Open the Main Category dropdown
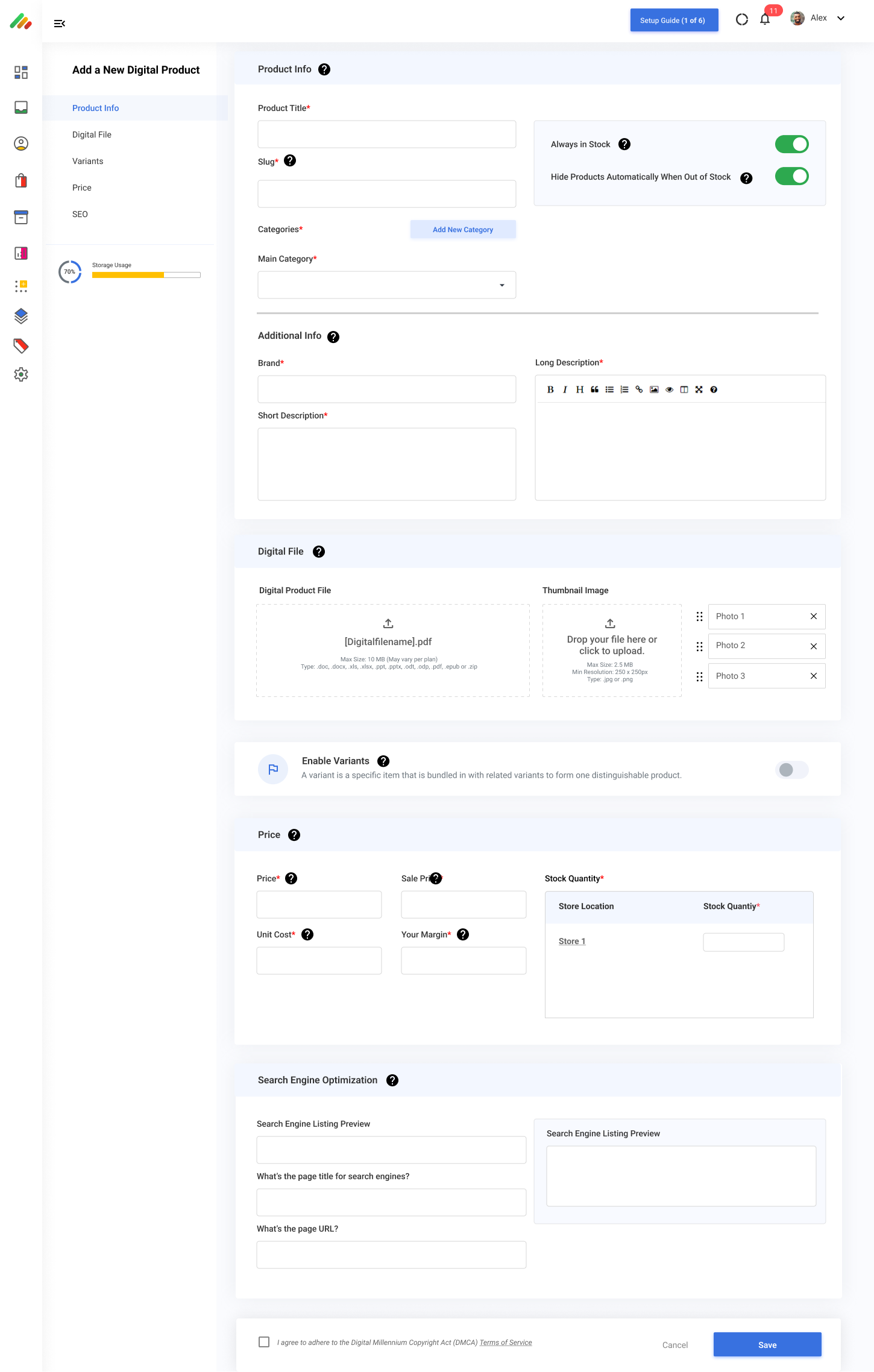The width and height of the screenshot is (874, 1372). coord(386,285)
